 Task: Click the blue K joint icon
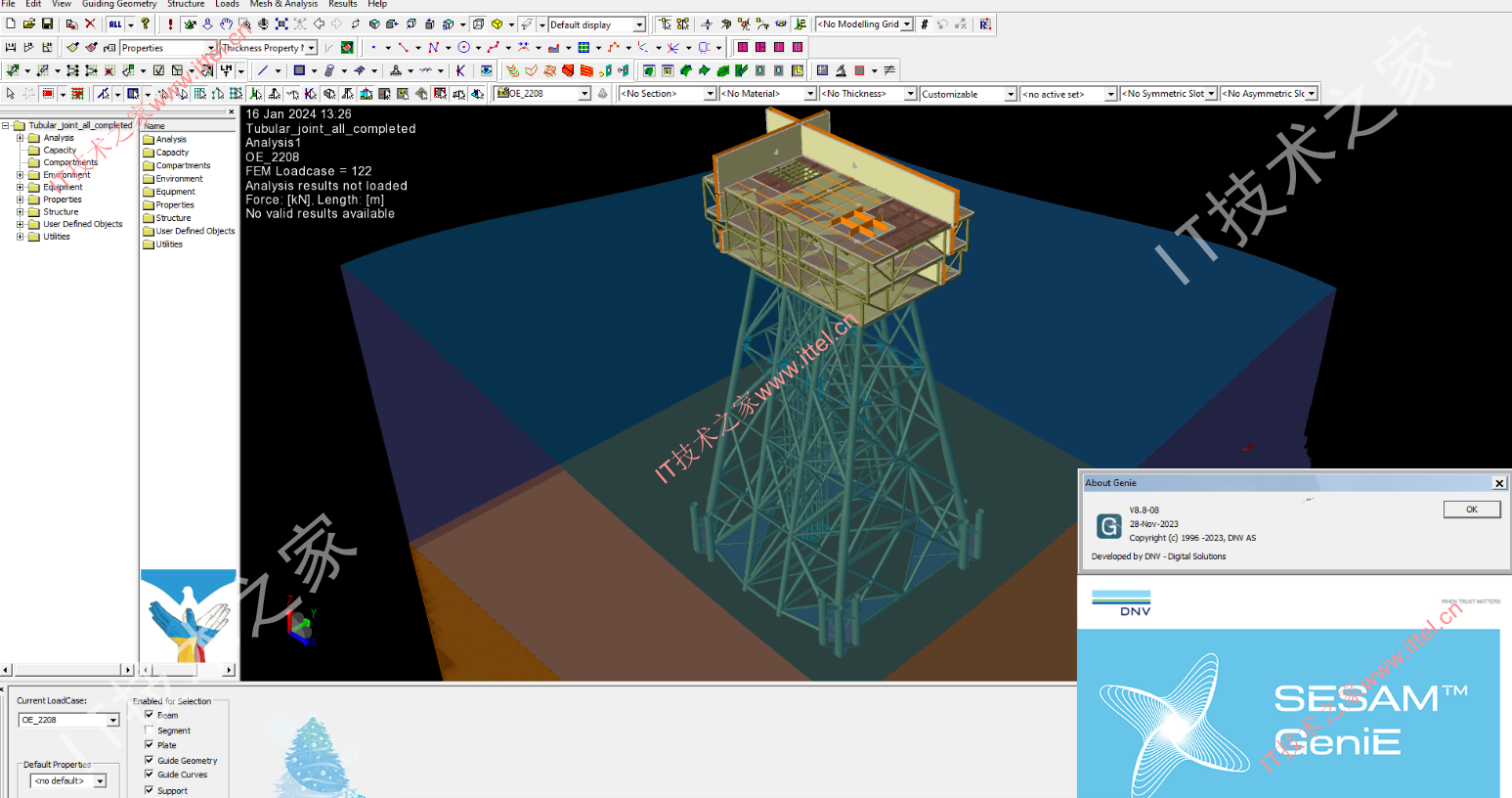tap(460, 70)
